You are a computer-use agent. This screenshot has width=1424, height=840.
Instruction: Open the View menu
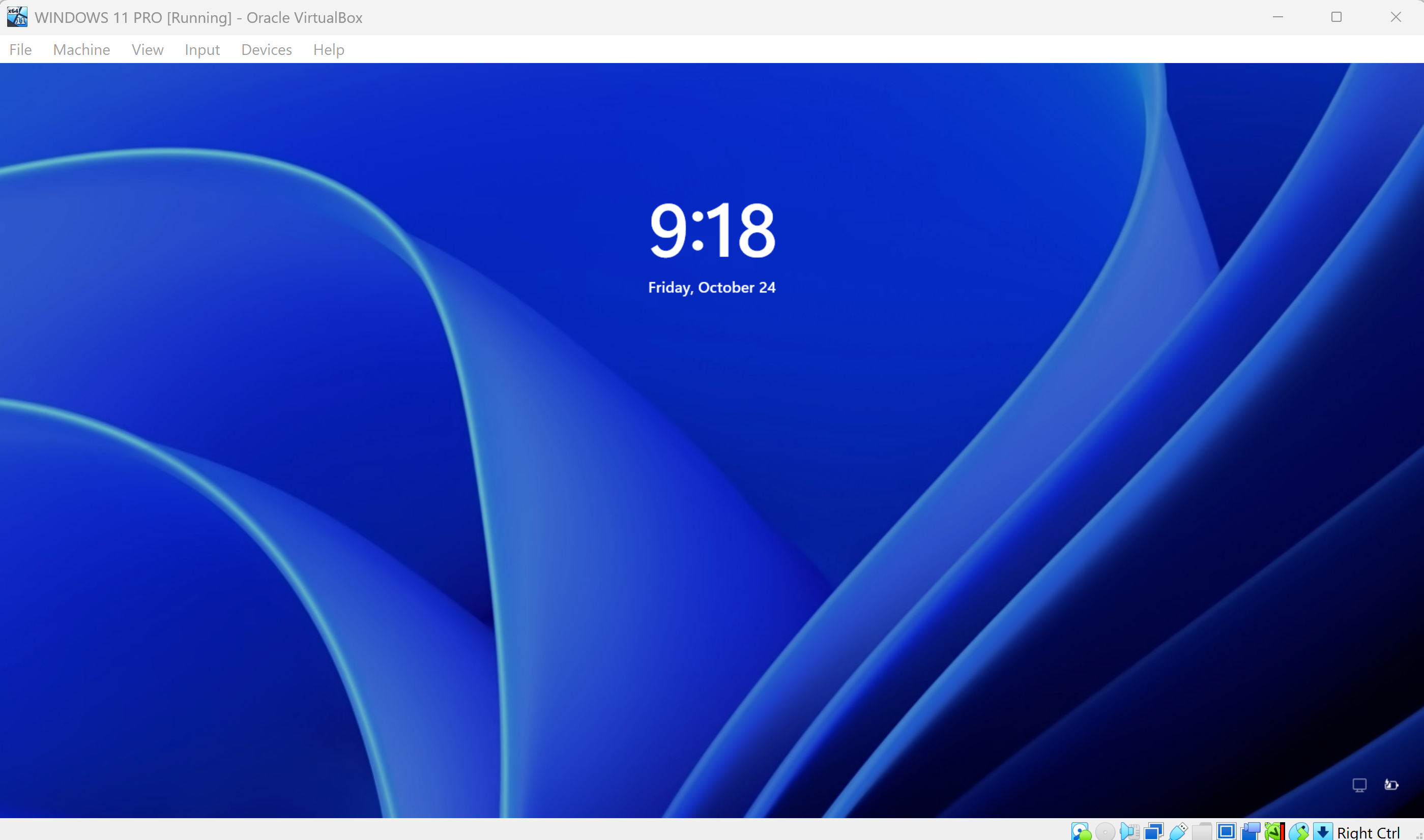coord(147,50)
